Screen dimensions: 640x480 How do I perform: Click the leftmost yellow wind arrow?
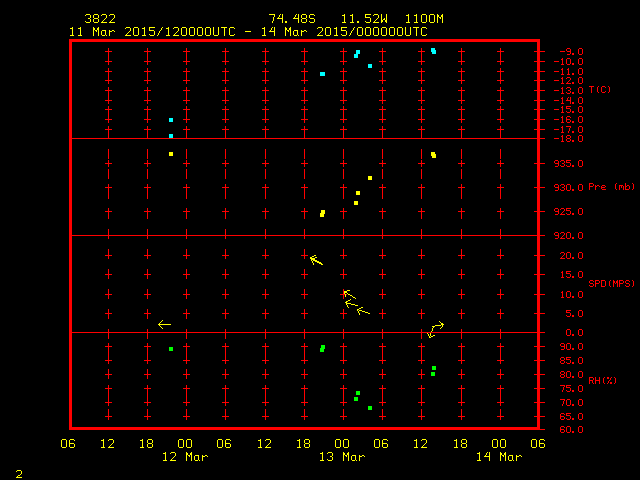coord(164,324)
